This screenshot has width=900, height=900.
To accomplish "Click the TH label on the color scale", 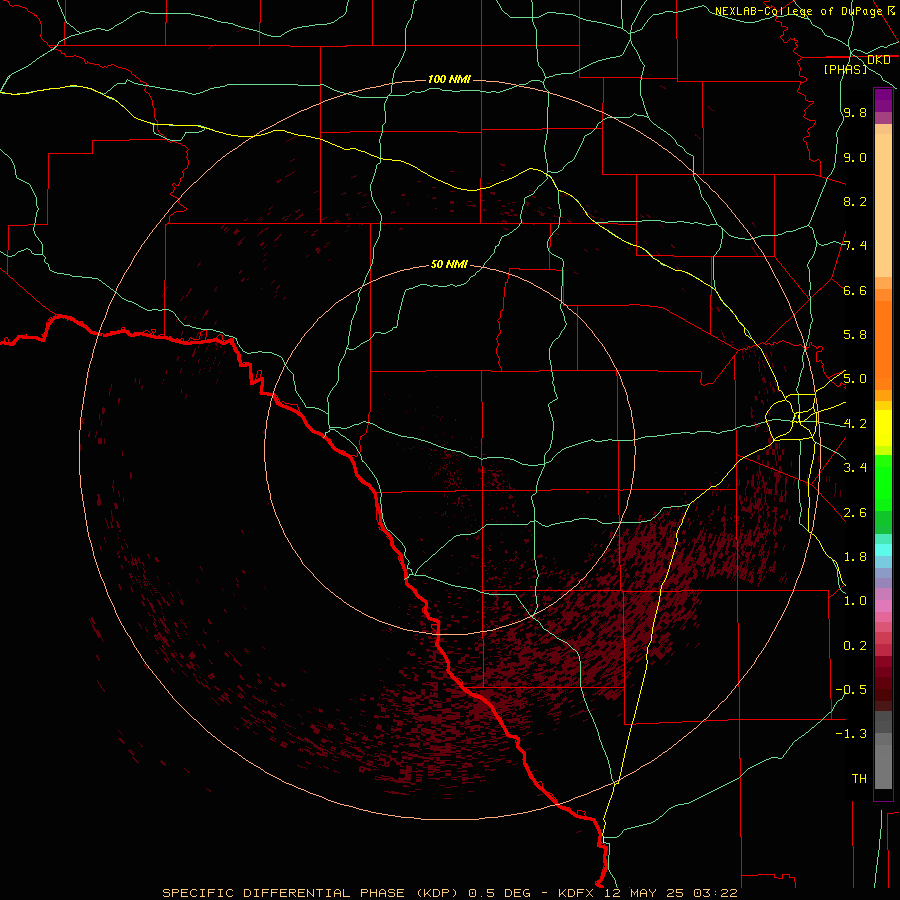I will 859,779.
